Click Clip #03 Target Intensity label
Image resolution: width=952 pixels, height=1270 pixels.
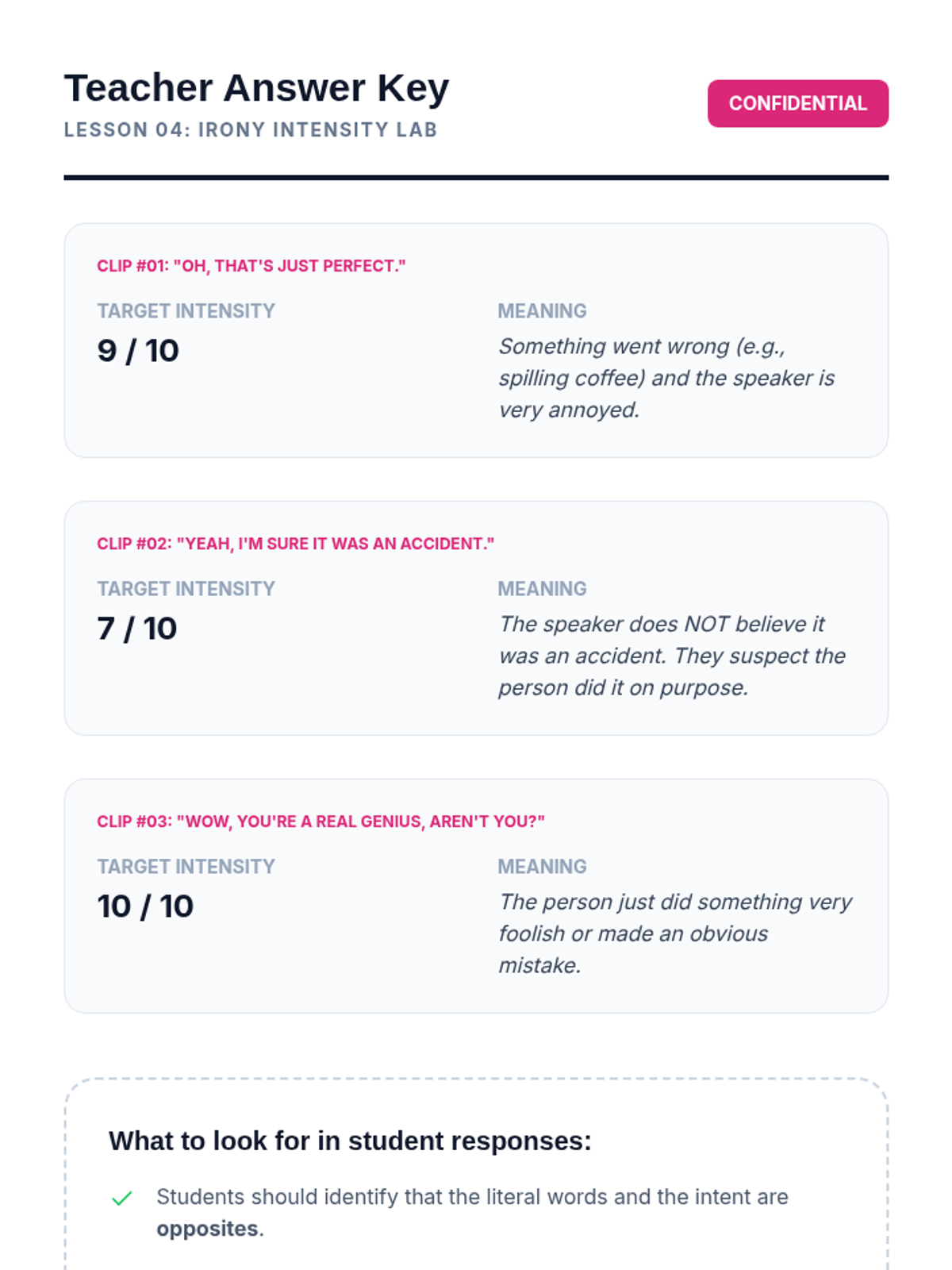[x=186, y=867]
